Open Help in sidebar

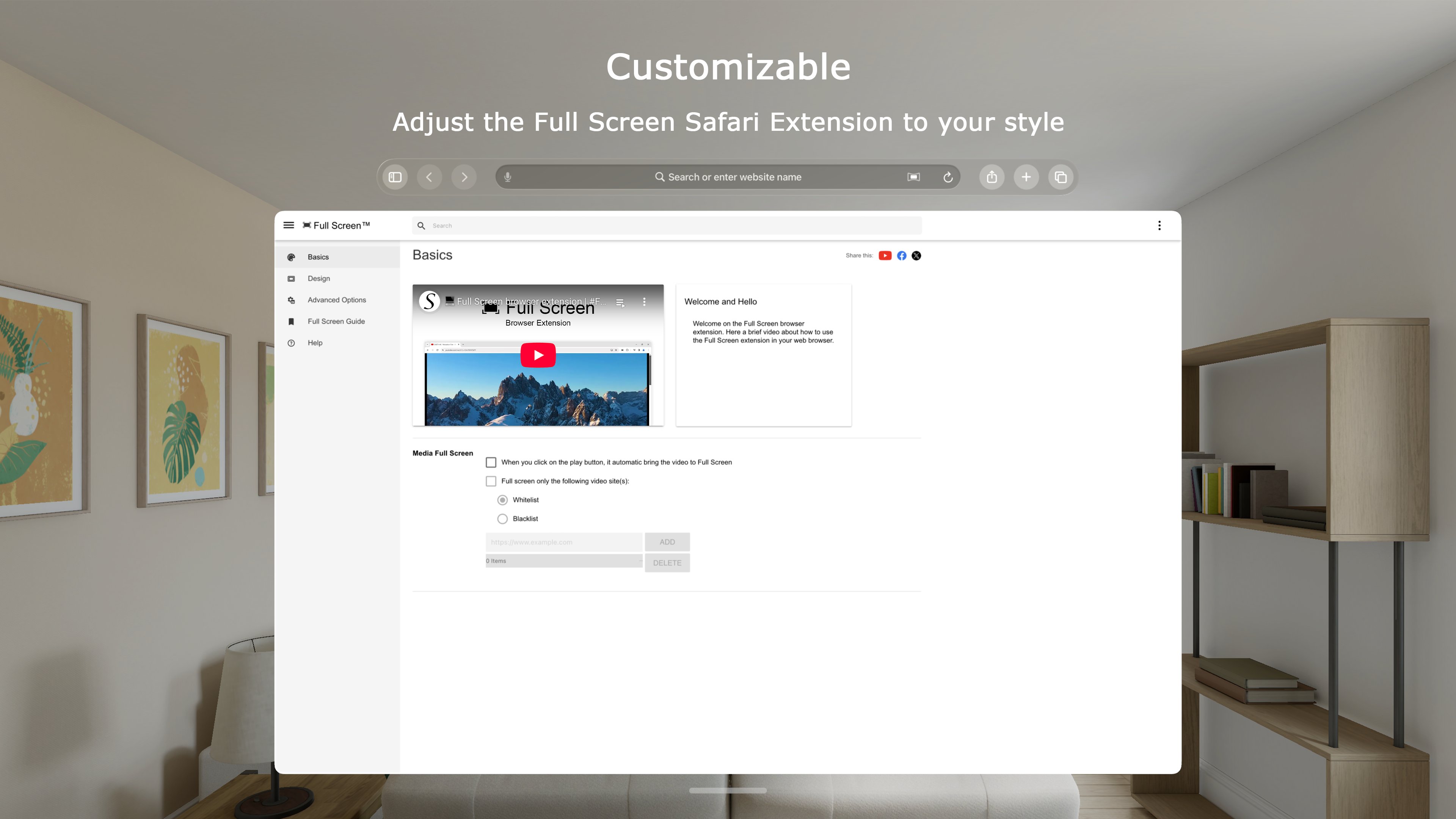pos(337,342)
